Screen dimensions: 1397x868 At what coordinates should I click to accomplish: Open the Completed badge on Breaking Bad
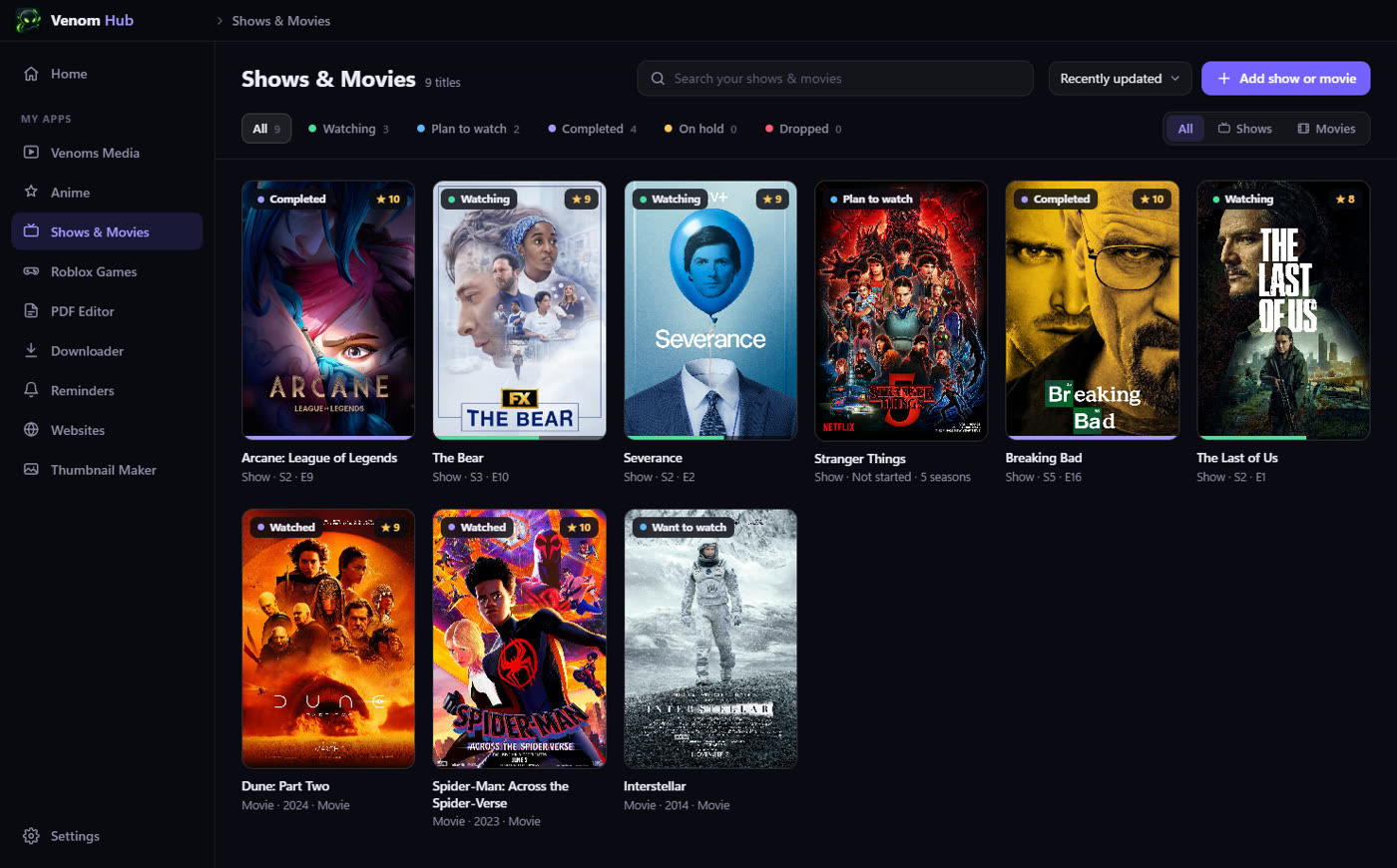(x=1056, y=200)
